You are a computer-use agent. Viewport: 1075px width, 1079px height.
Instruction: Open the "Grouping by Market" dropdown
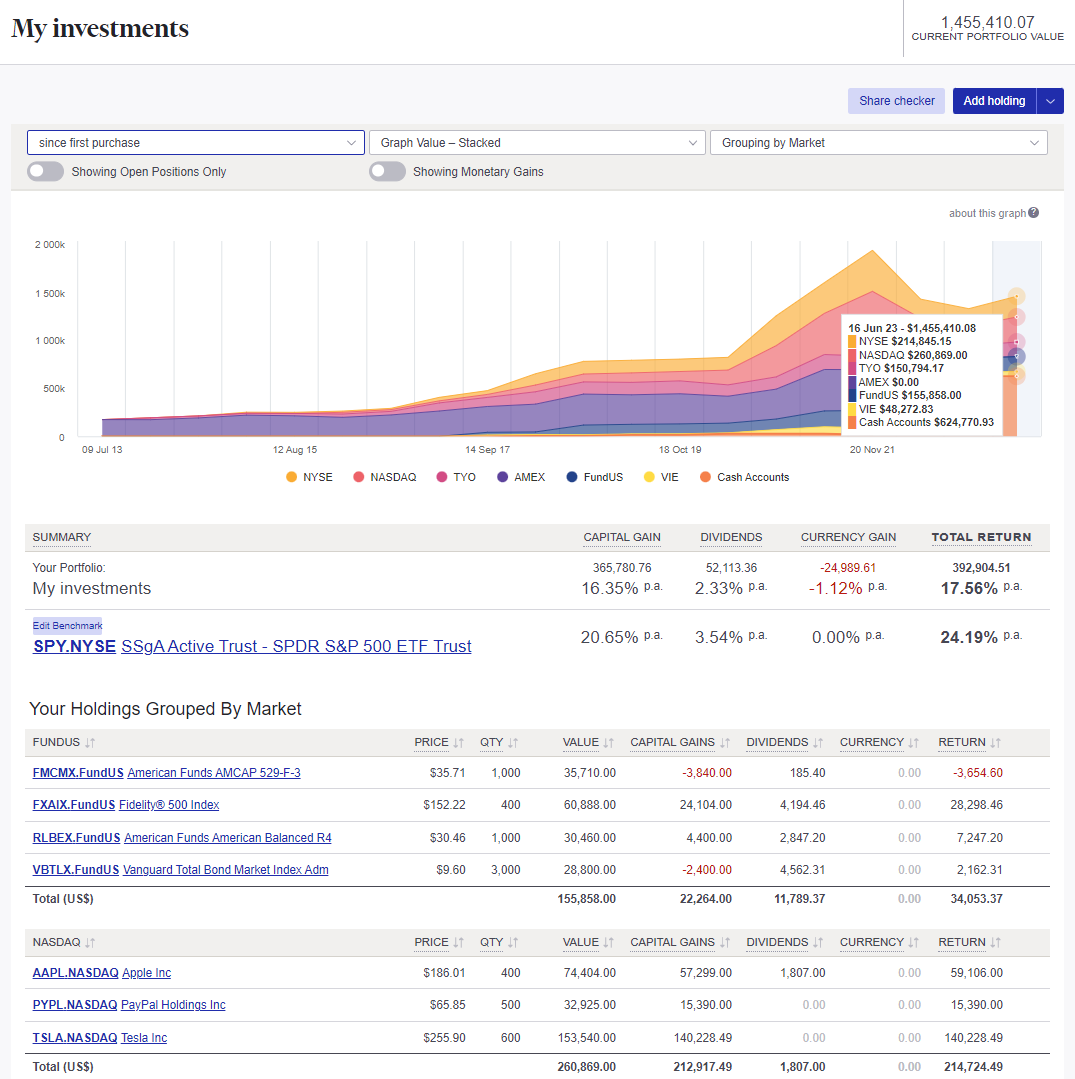tap(878, 142)
